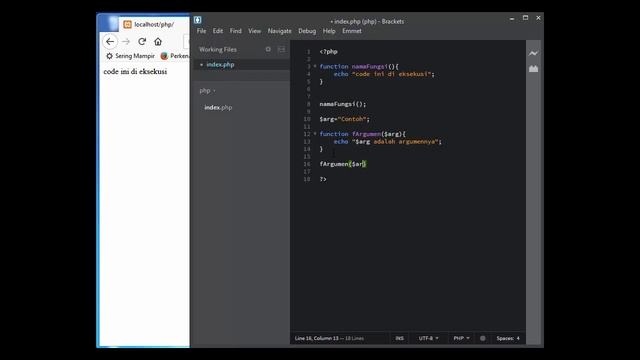Open the browser home page
The width and height of the screenshot is (640, 360).
point(158,42)
